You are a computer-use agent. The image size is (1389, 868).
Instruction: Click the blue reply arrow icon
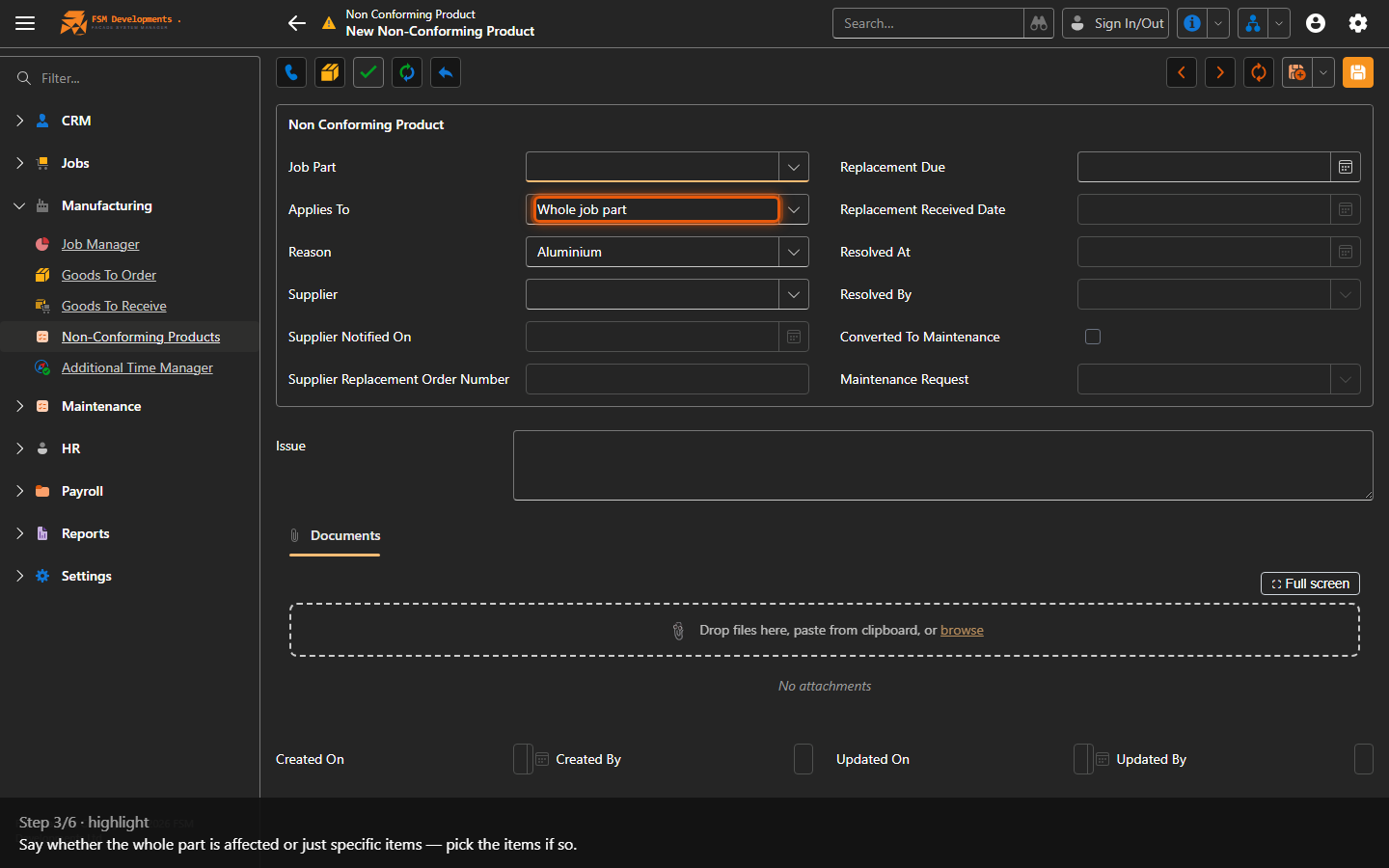point(446,72)
